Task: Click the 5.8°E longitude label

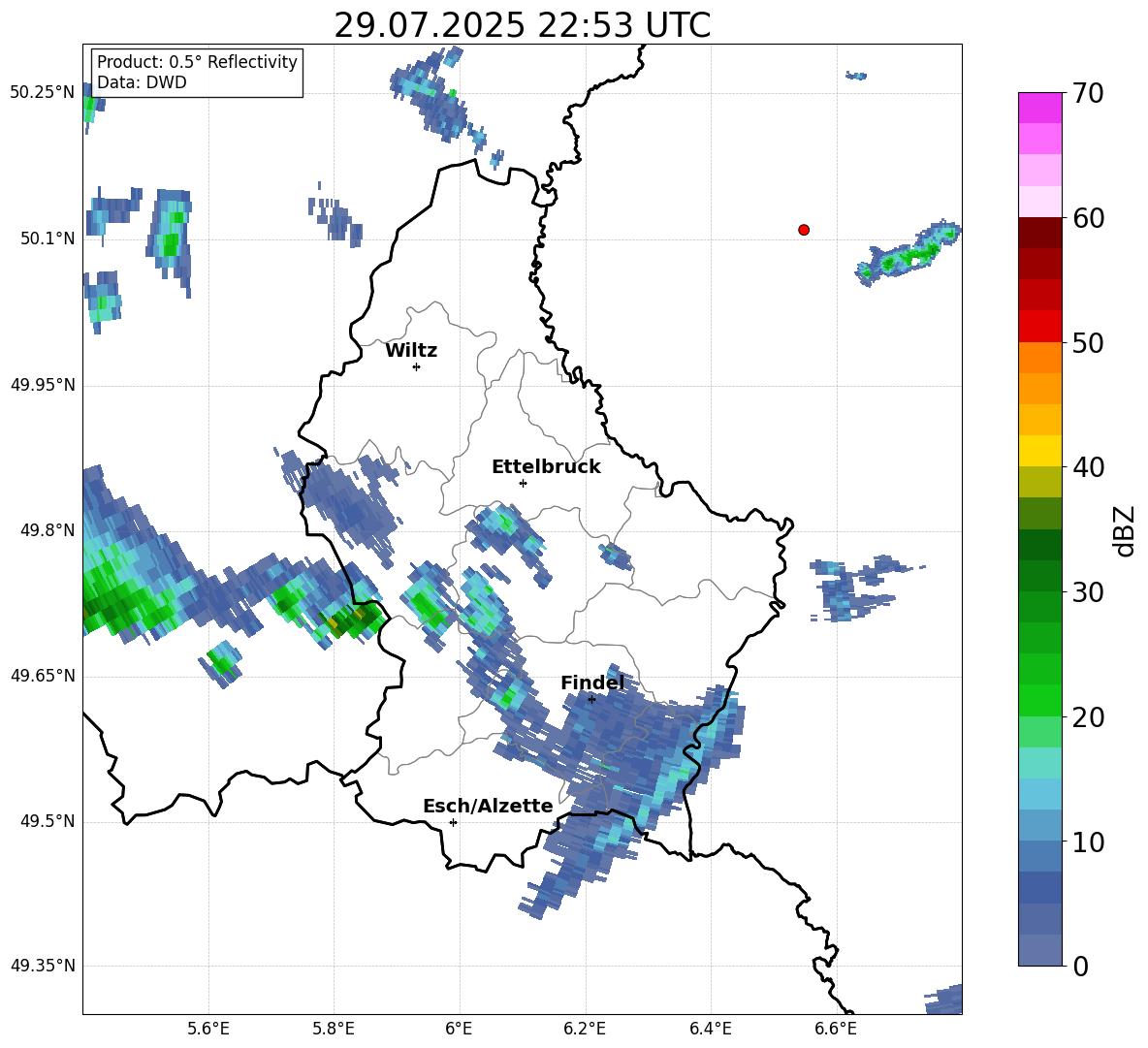Action: coord(334,1029)
